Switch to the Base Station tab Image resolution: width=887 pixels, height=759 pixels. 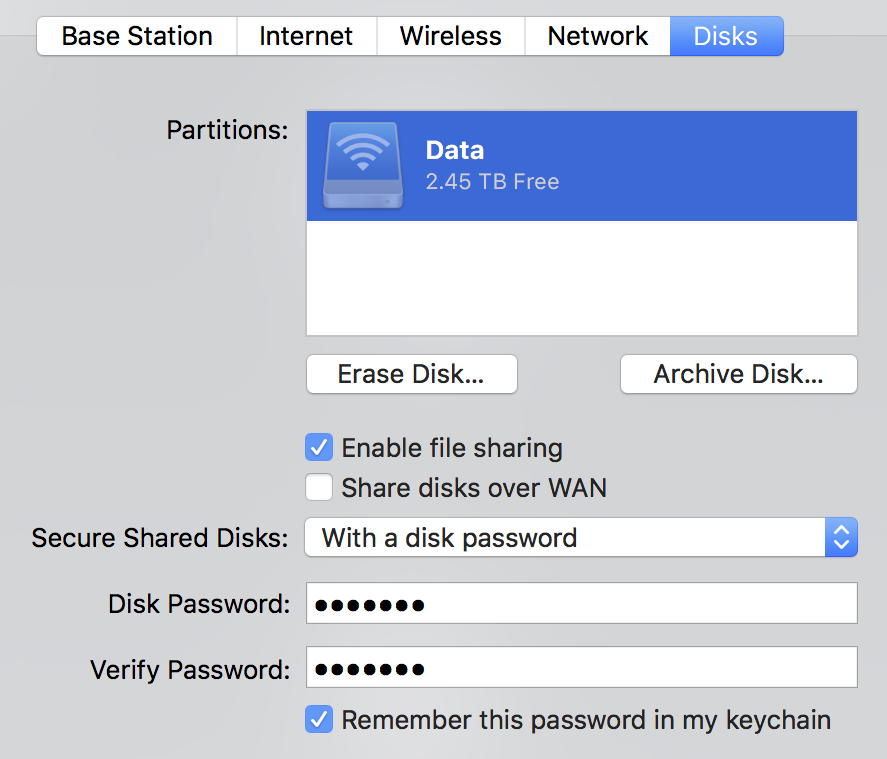click(137, 37)
